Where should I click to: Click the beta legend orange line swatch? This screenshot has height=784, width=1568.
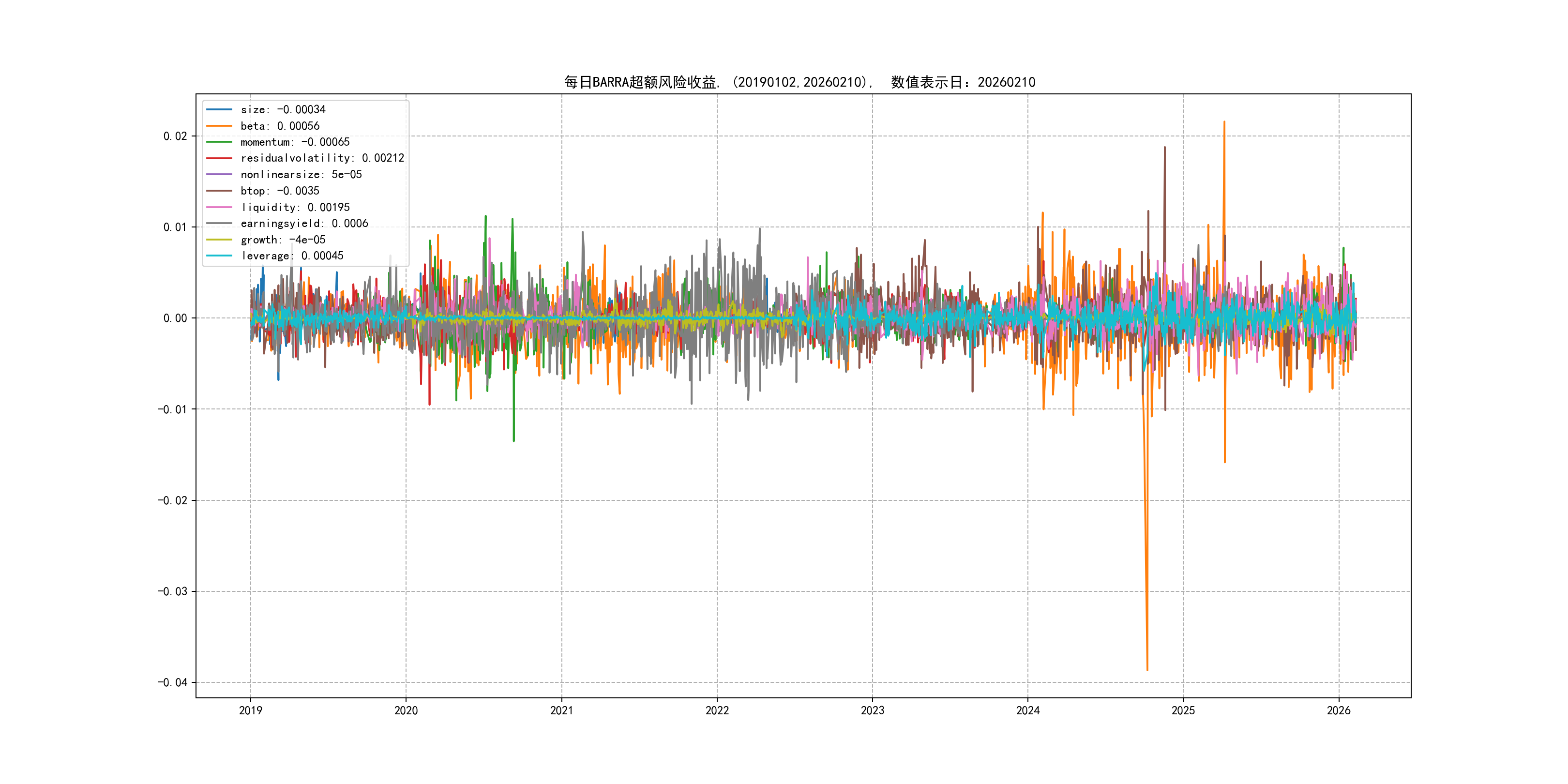pos(219,126)
